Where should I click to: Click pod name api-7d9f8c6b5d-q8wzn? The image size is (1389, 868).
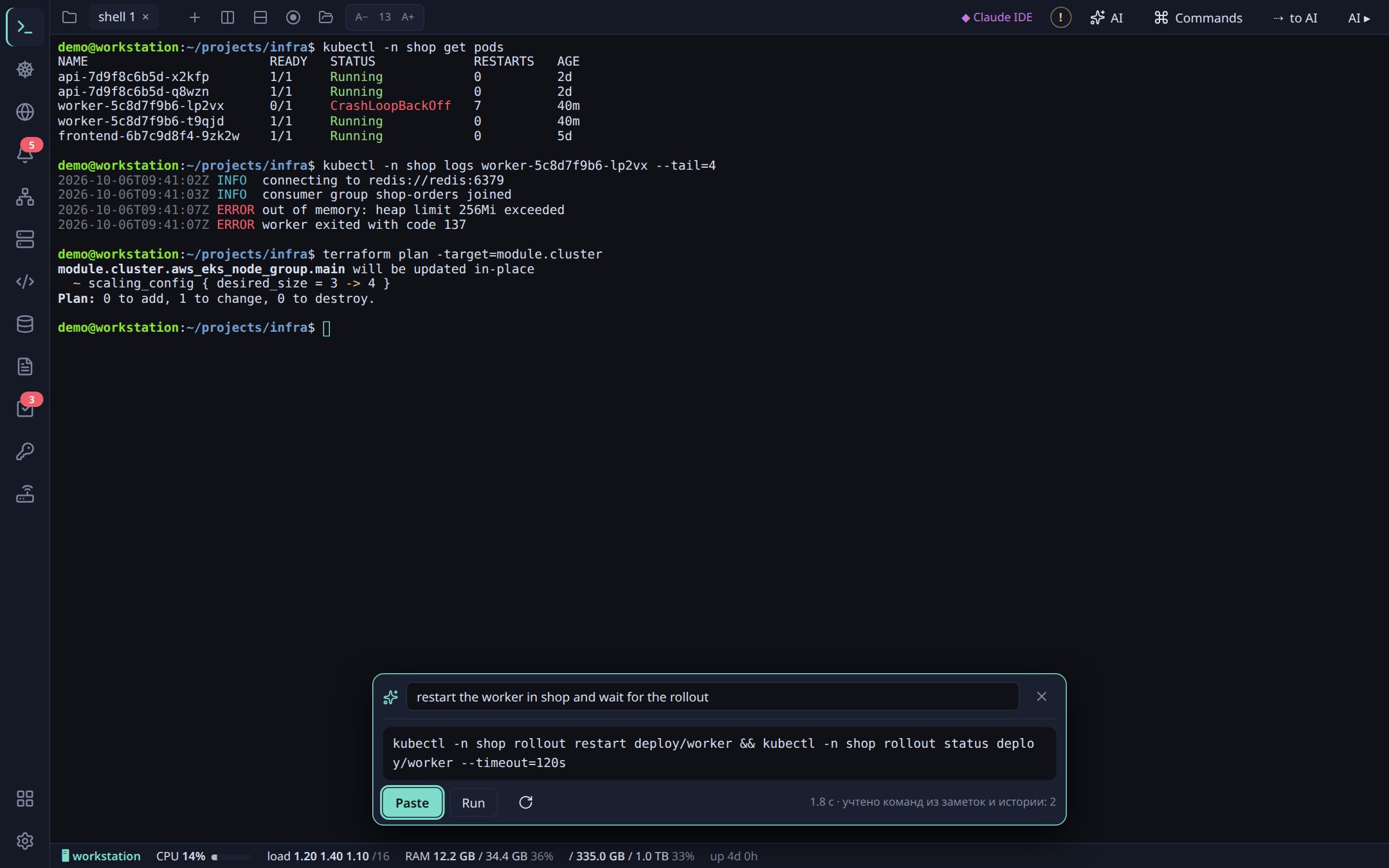[x=133, y=91]
